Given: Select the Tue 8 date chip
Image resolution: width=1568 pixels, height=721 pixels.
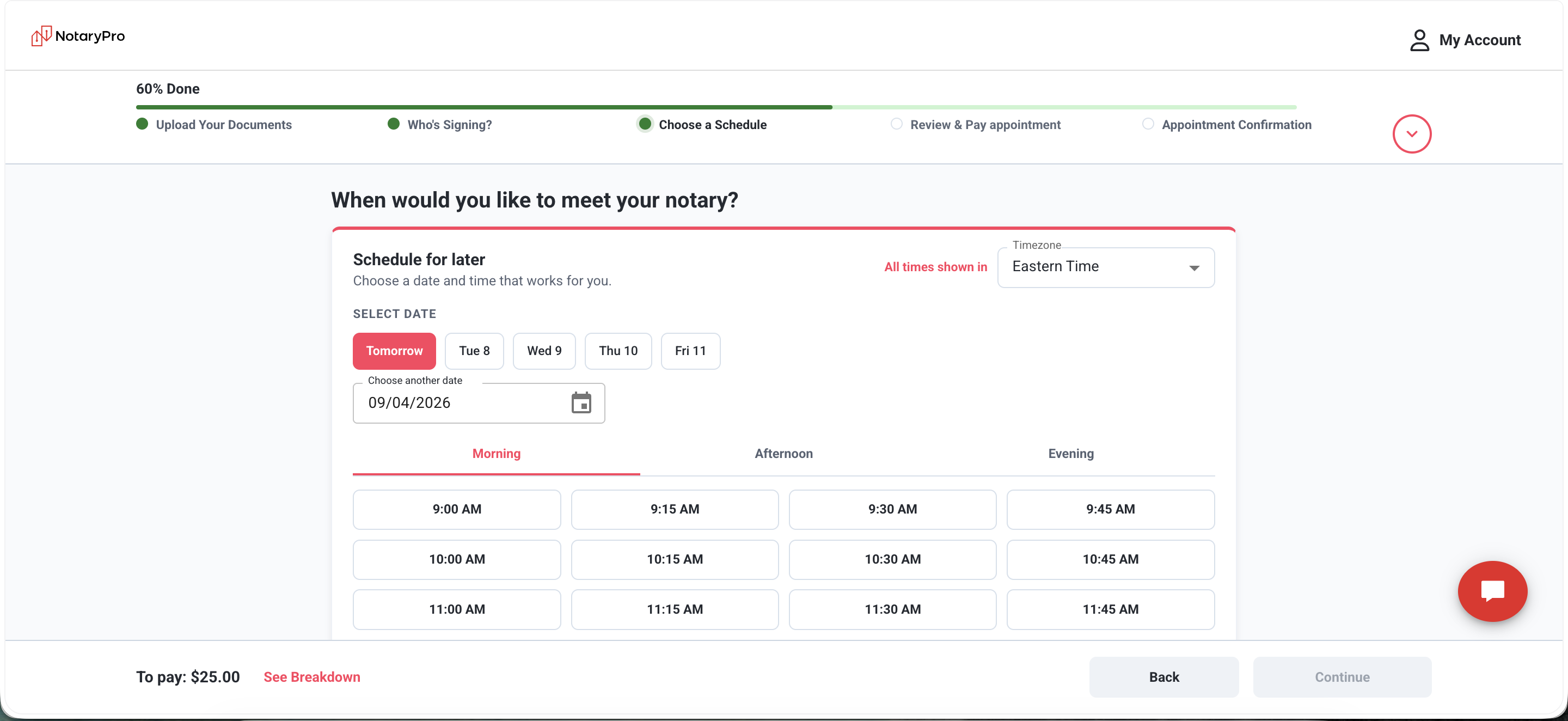Looking at the screenshot, I should point(474,351).
